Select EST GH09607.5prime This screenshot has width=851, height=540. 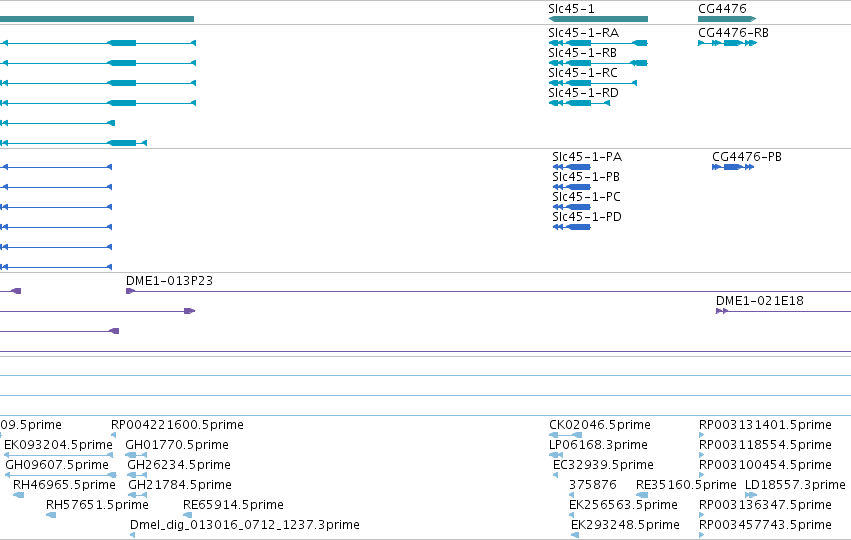click(57, 465)
